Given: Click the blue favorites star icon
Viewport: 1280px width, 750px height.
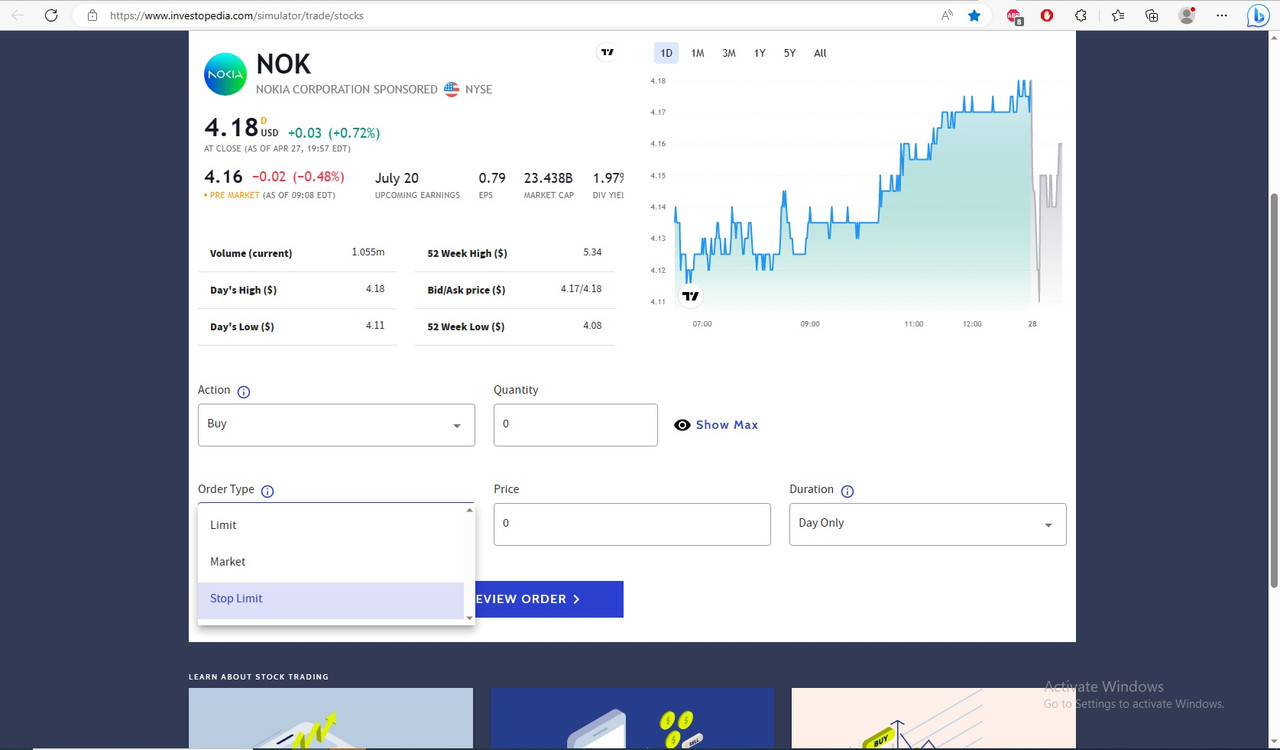Looking at the screenshot, I should (974, 15).
